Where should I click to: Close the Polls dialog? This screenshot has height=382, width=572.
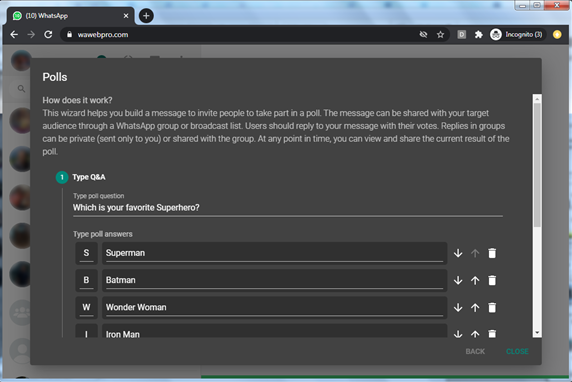pyautogui.click(x=517, y=351)
